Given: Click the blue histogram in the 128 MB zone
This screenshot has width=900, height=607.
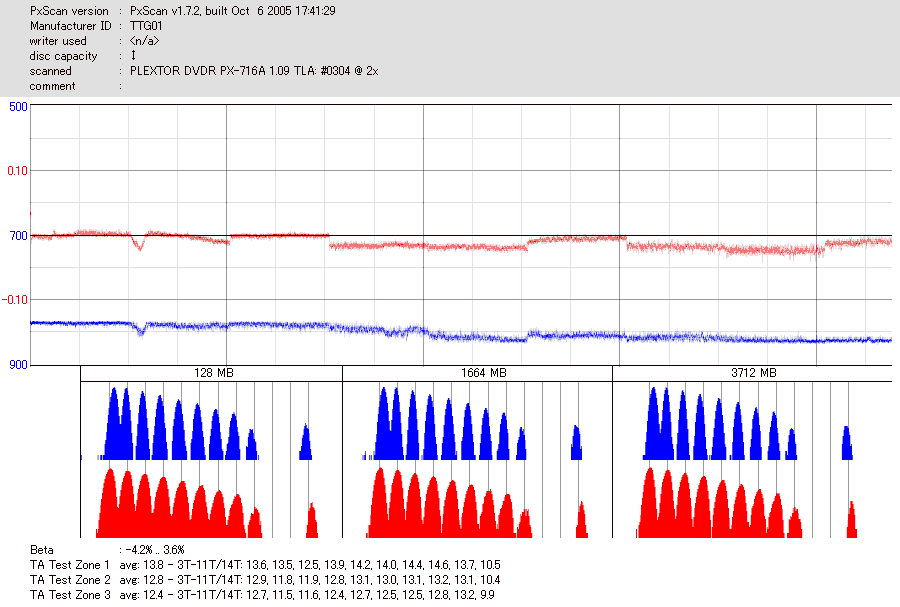Looking at the screenshot, I should pyautogui.click(x=198, y=423).
